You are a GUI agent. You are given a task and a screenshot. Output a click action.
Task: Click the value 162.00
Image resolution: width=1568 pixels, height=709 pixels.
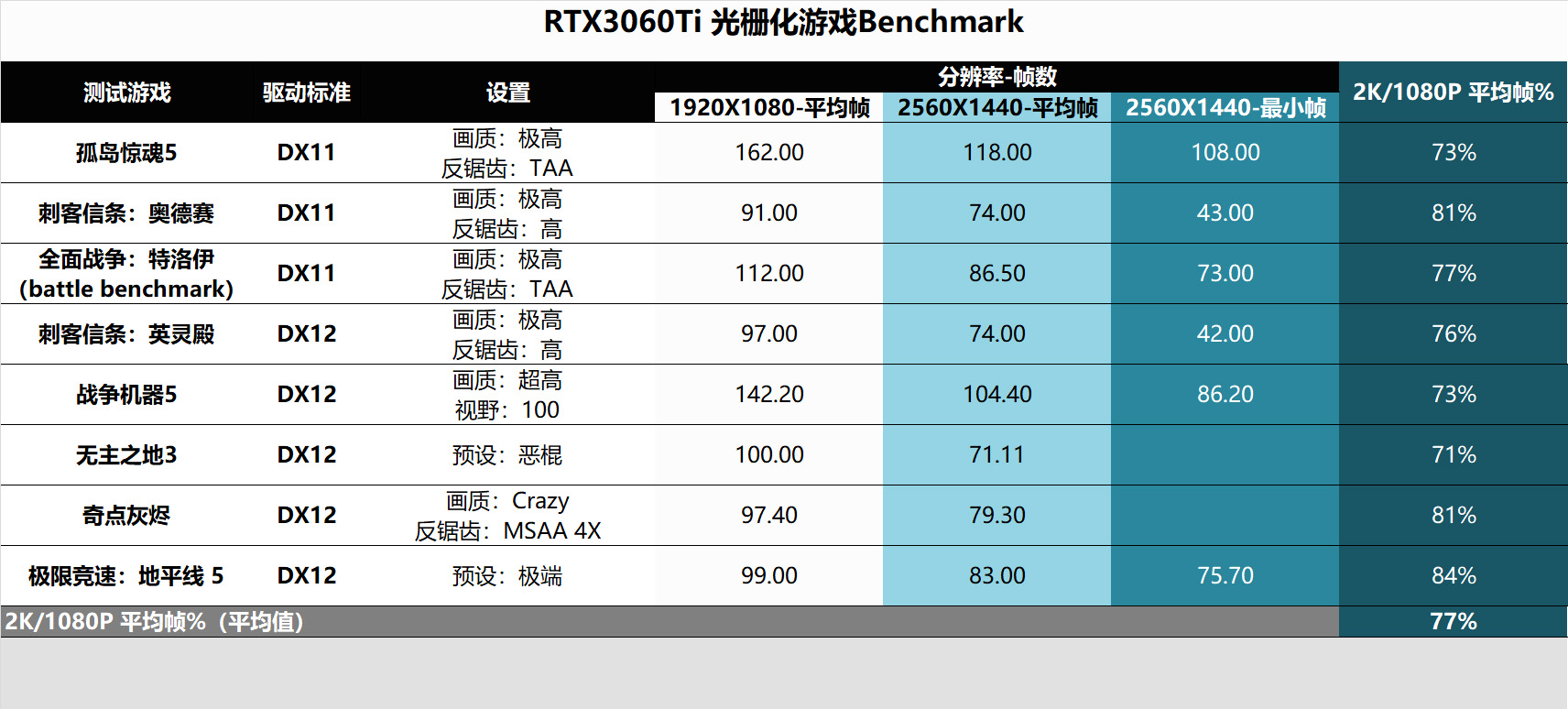coord(769,153)
